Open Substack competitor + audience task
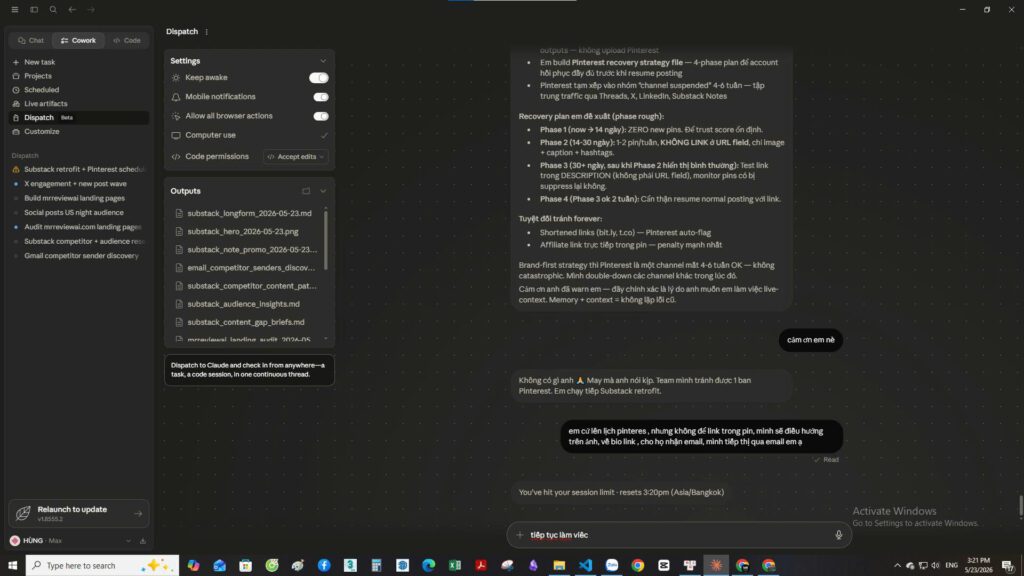Screen dimensions: 1024x576 tap(78, 241)
